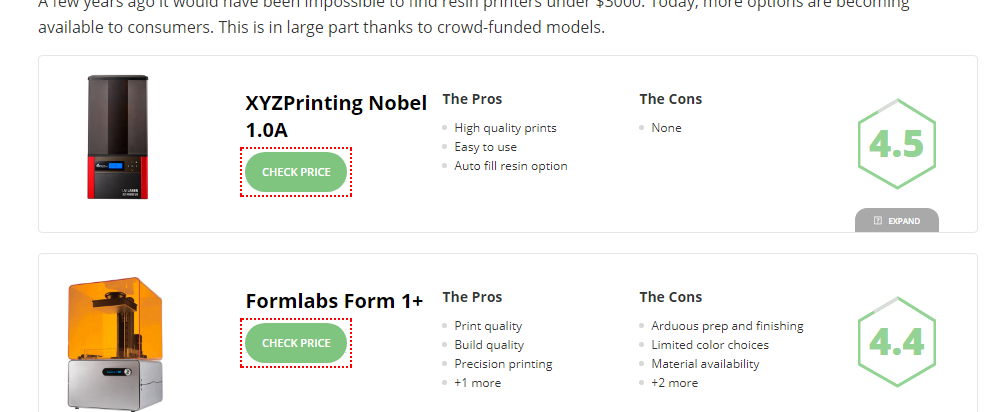Click the "Material availability" con item

tap(705, 364)
